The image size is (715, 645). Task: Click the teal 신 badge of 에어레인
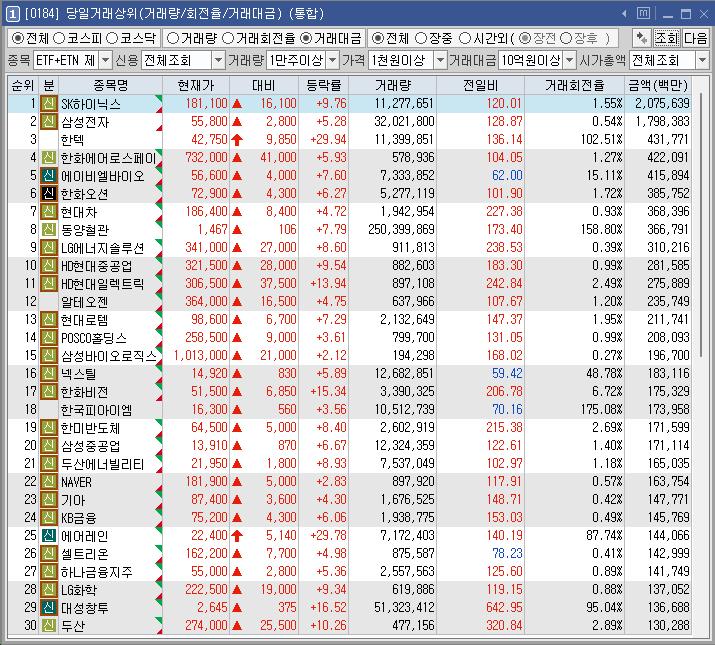(x=49, y=536)
